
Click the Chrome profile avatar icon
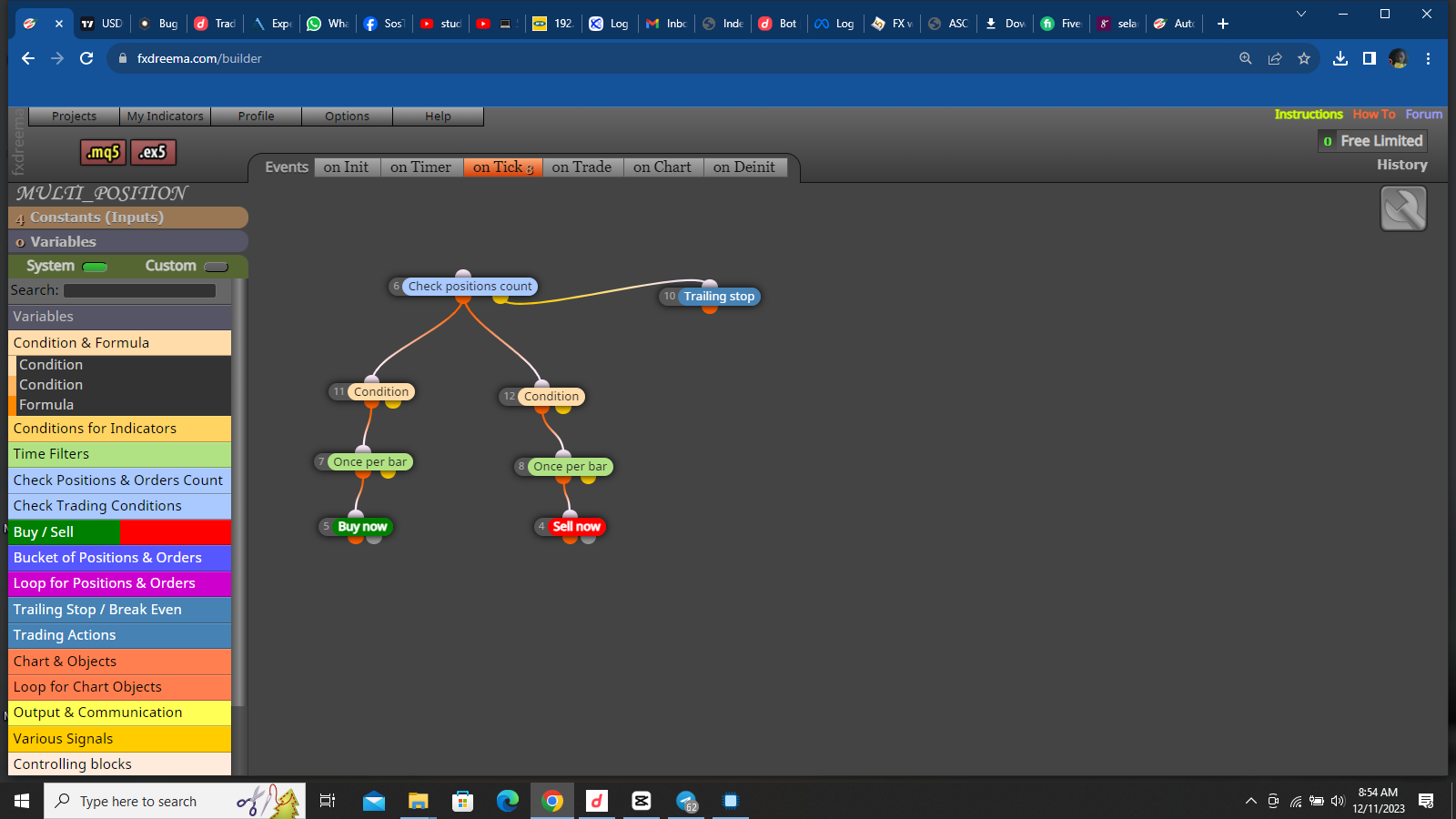pyautogui.click(x=1399, y=58)
